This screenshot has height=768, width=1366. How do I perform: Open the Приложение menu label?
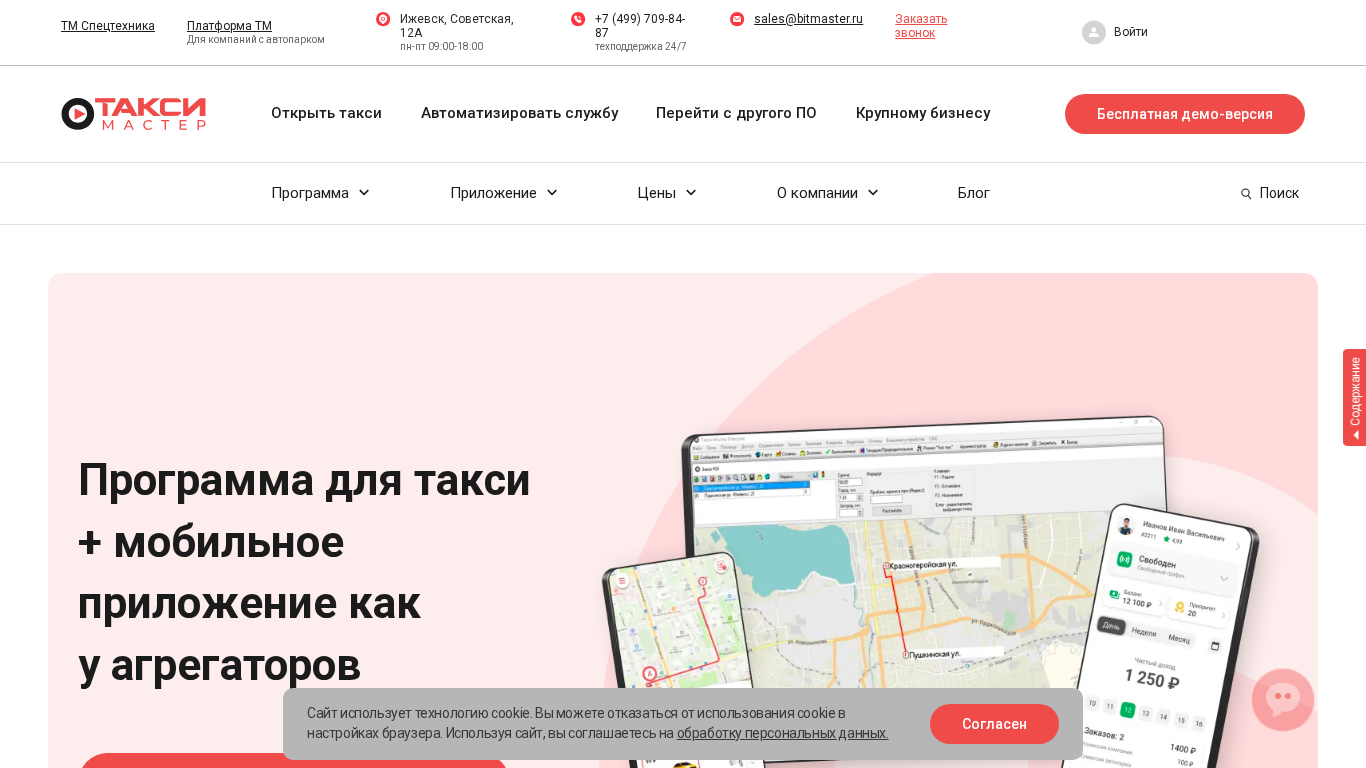coord(493,193)
